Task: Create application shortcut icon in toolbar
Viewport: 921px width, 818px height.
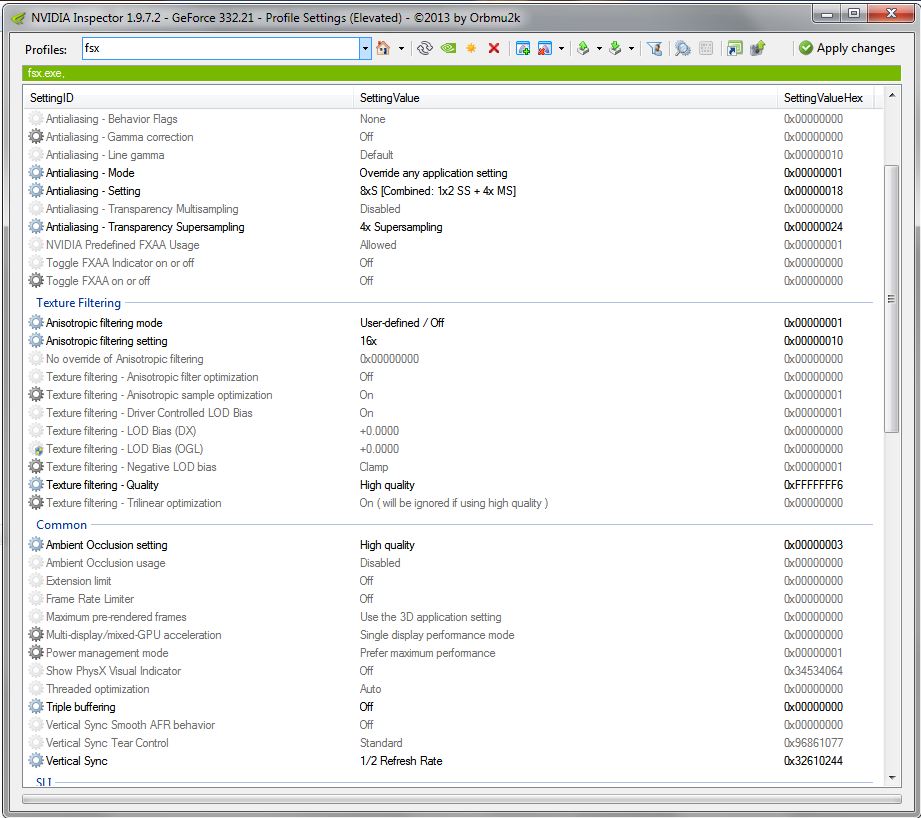Action: click(734, 48)
